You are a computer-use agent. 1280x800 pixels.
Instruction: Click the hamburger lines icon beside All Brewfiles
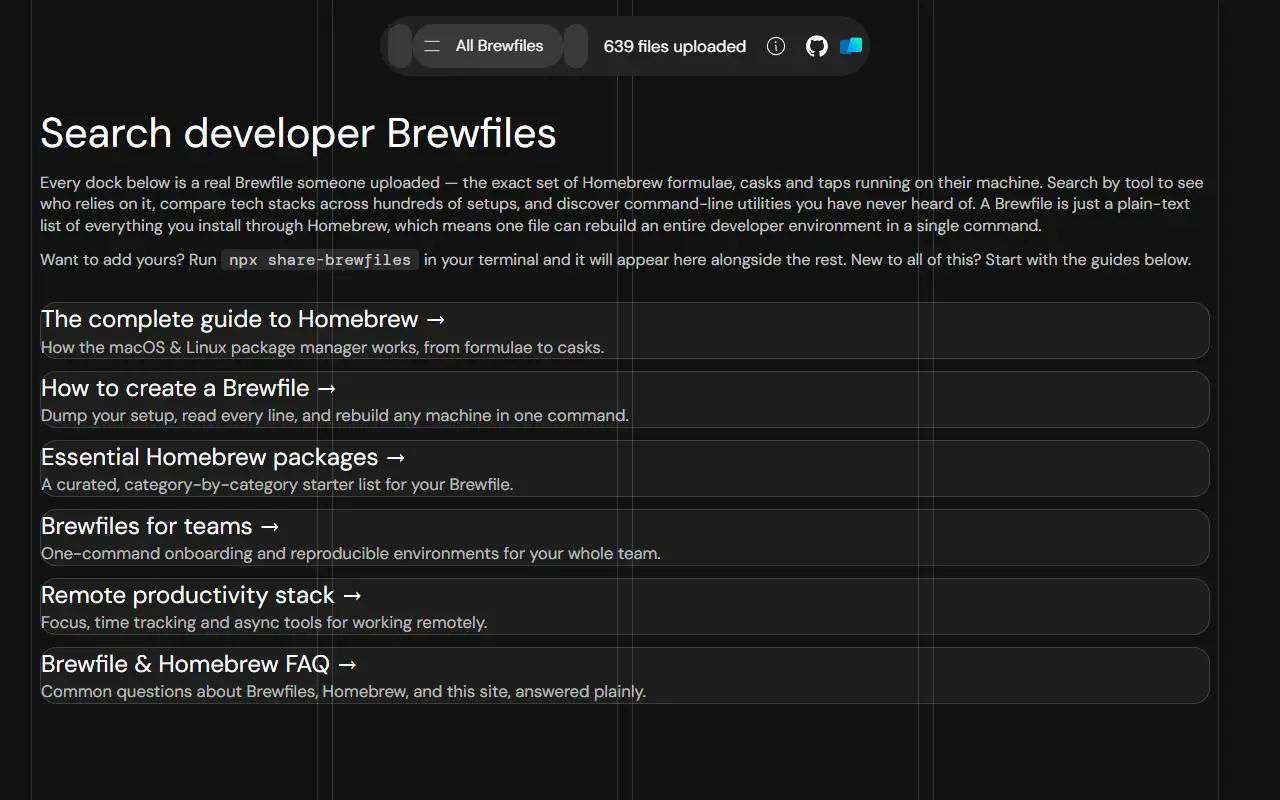click(x=432, y=46)
